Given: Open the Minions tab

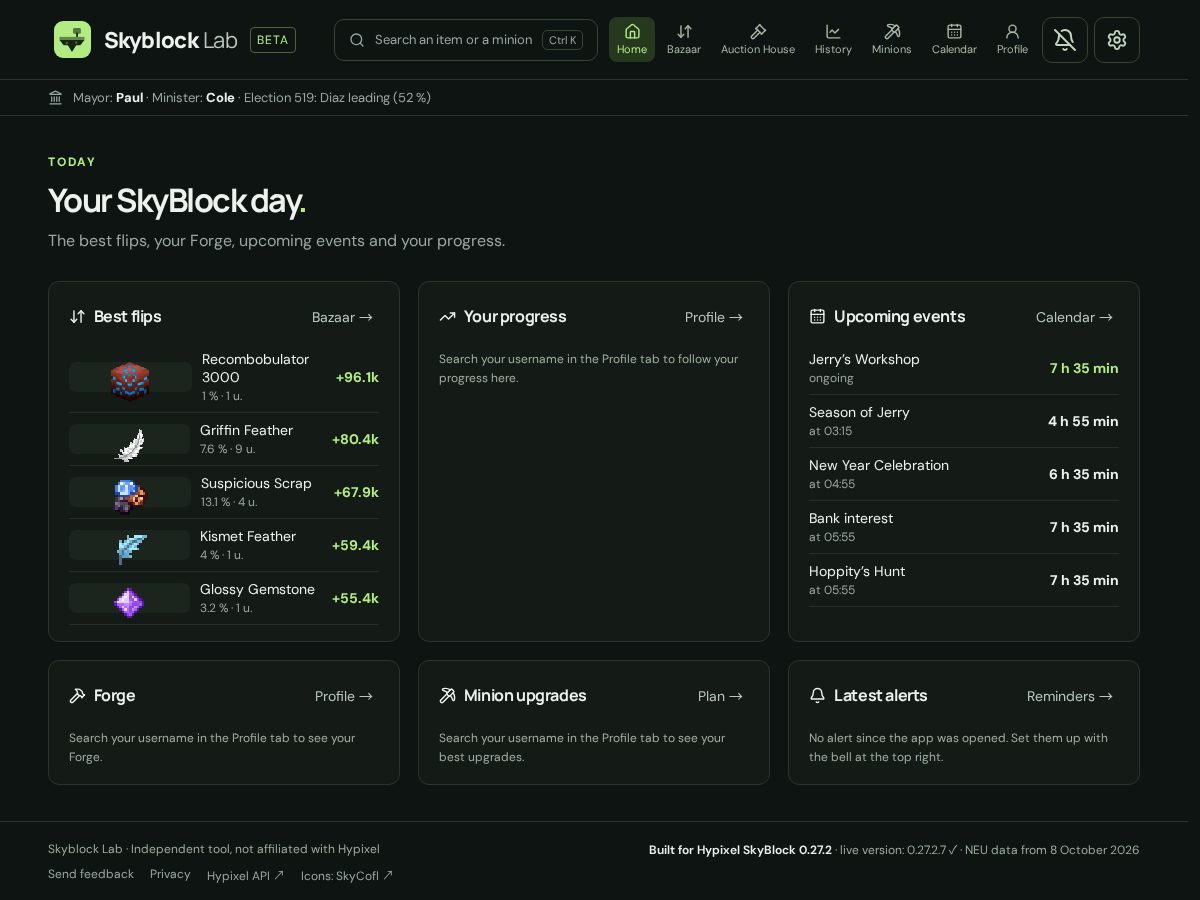Looking at the screenshot, I should click(x=892, y=40).
